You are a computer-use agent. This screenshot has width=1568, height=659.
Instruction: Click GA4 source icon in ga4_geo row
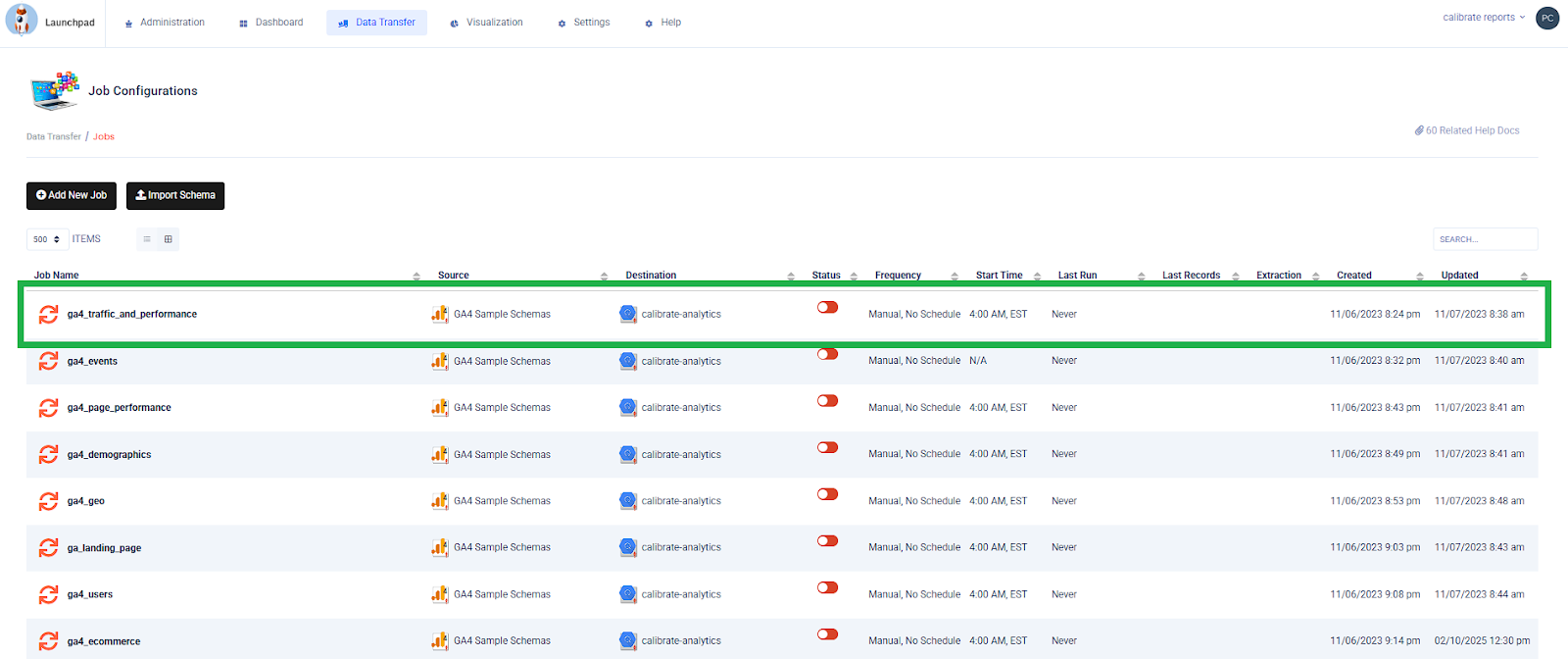440,501
